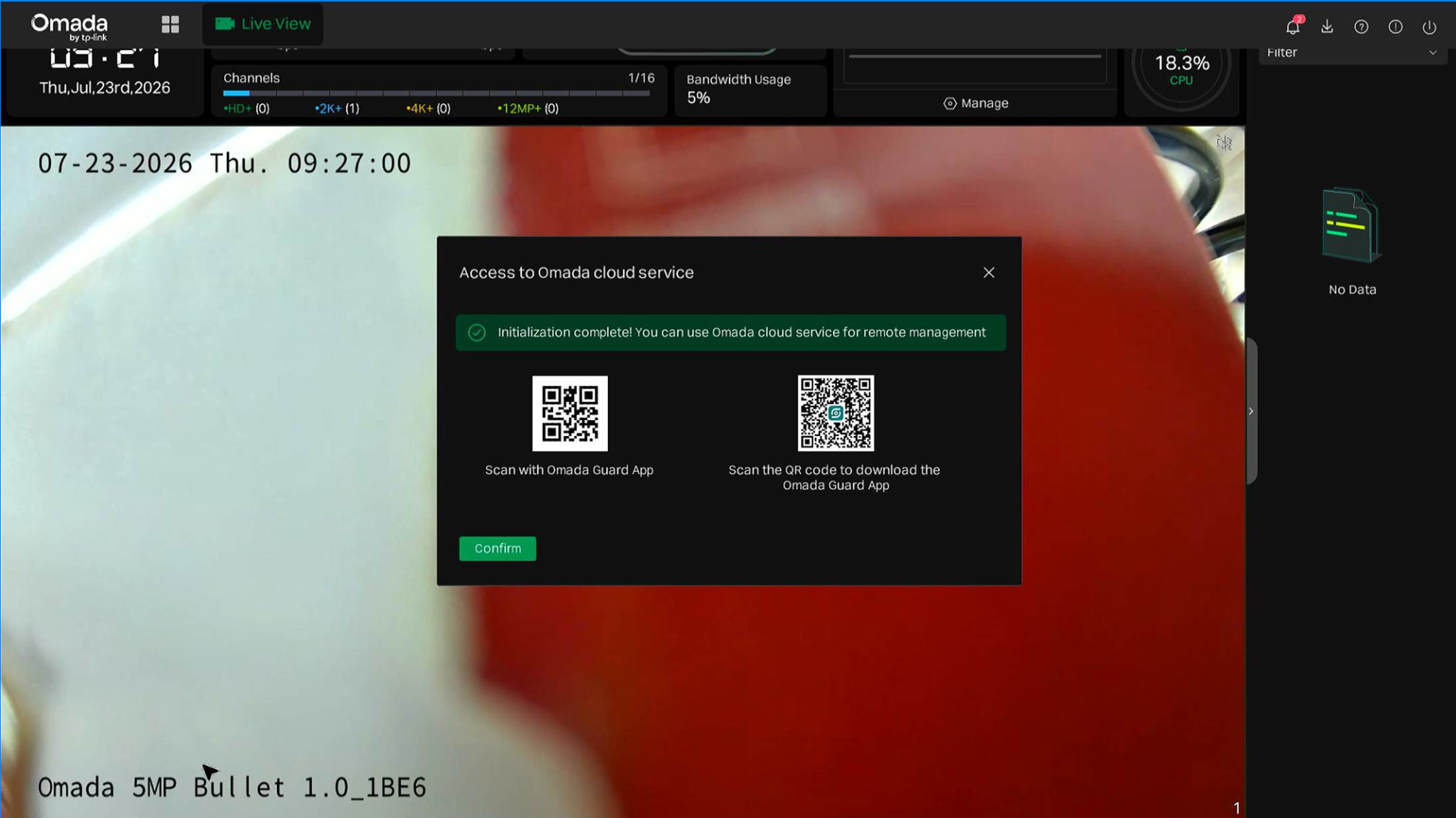Click the 12MP+ (0) channel count

click(x=528, y=108)
